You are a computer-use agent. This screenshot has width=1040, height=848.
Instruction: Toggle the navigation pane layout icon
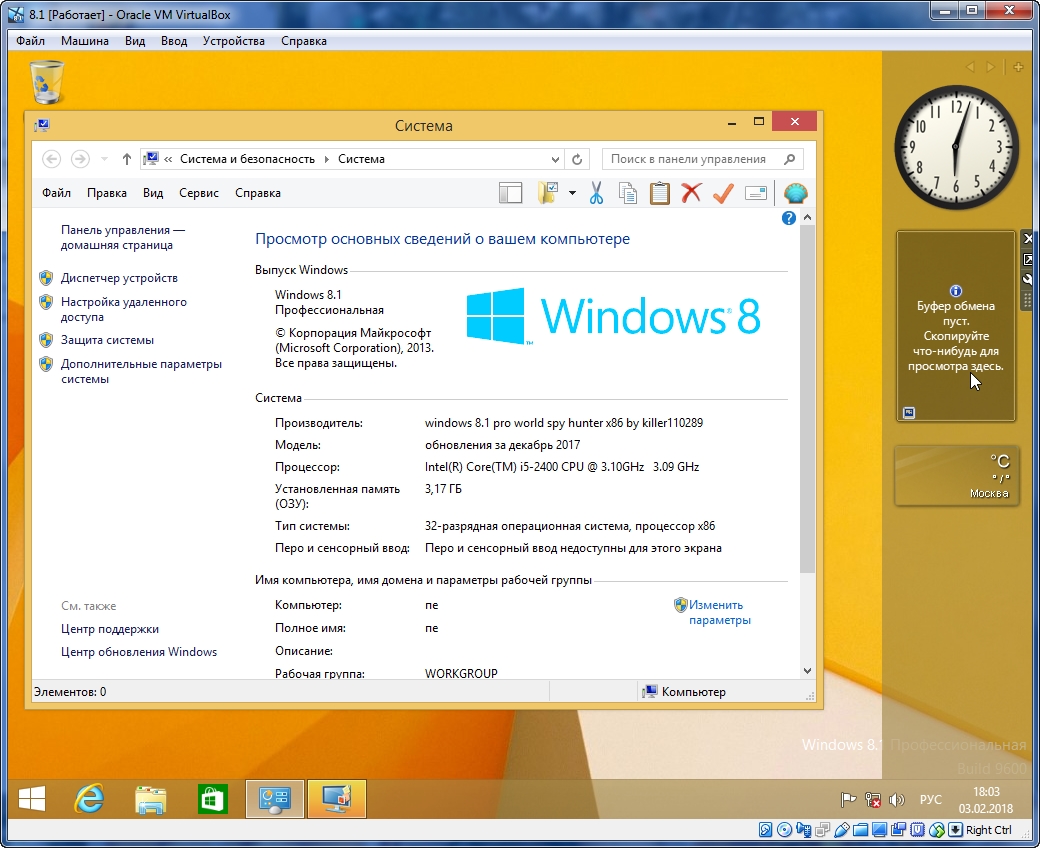[510, 193]
